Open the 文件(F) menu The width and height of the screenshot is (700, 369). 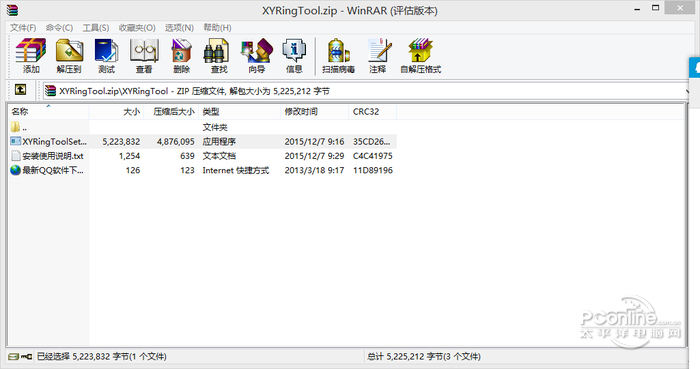(23, 28)
